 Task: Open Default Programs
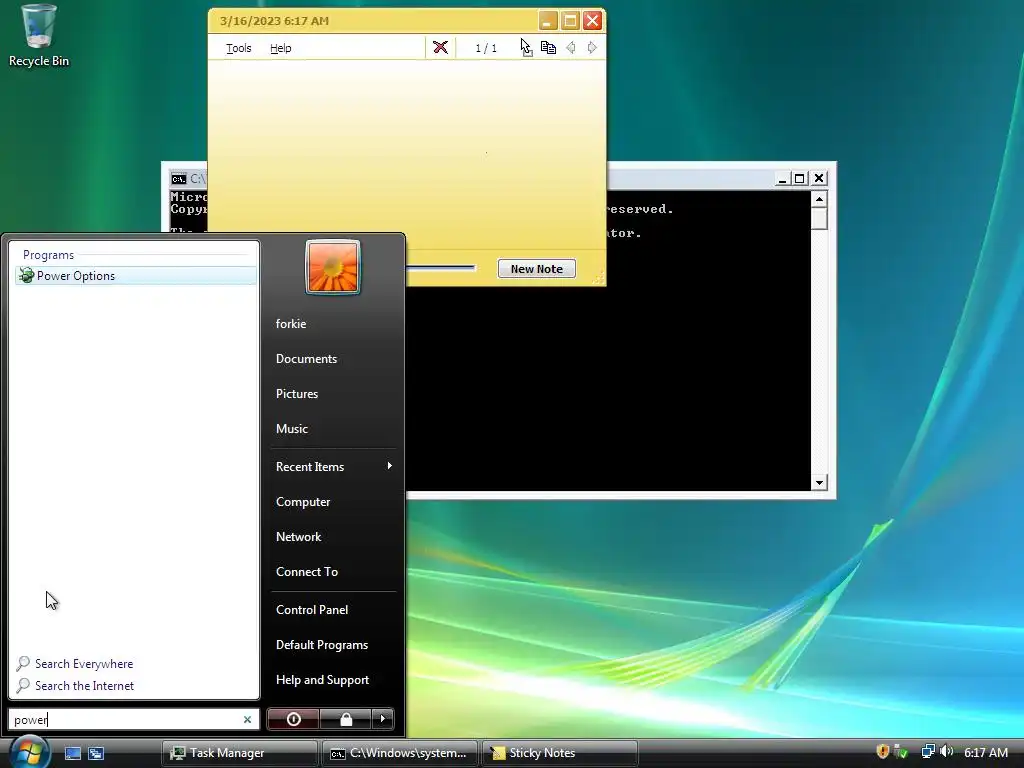coord(322,645)
